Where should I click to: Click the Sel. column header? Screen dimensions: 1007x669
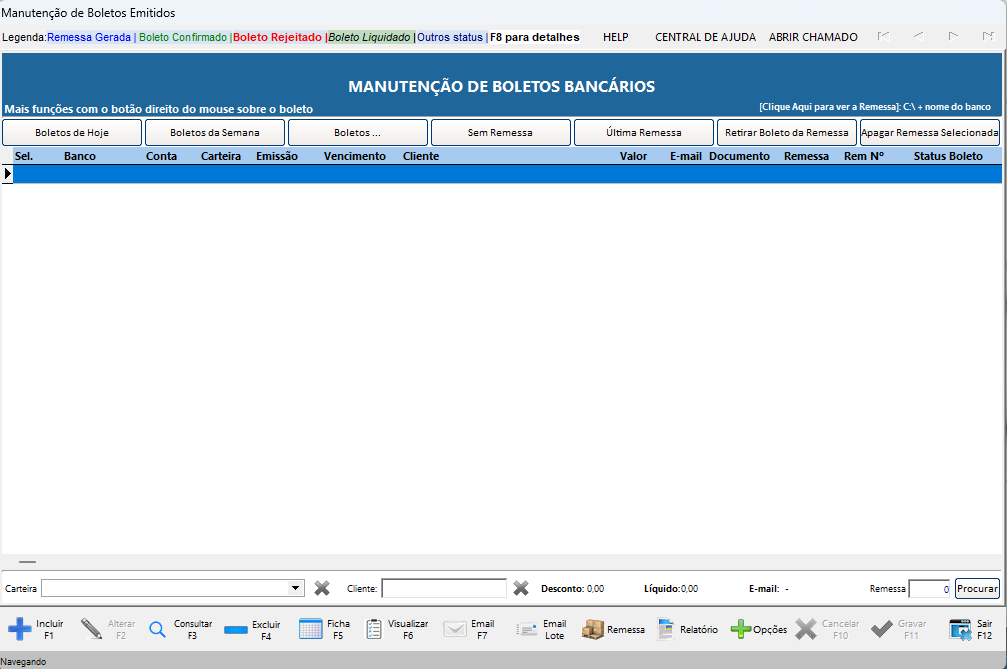tap(24, 156)
